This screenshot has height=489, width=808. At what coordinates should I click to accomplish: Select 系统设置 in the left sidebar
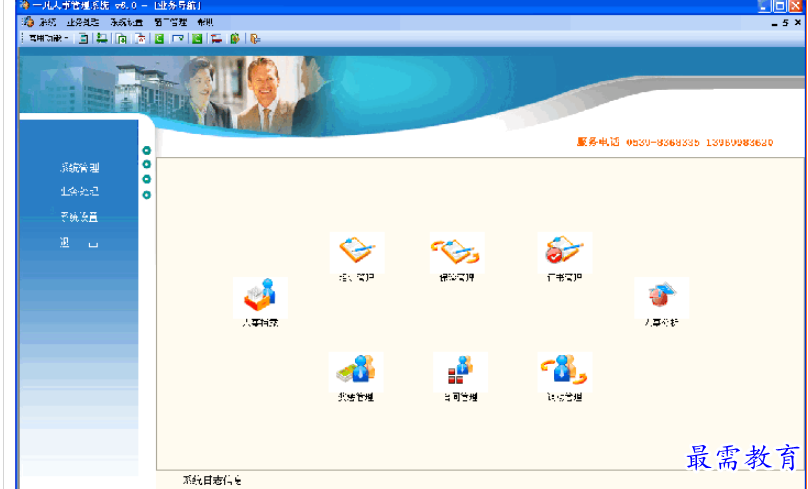coord(79,217)
